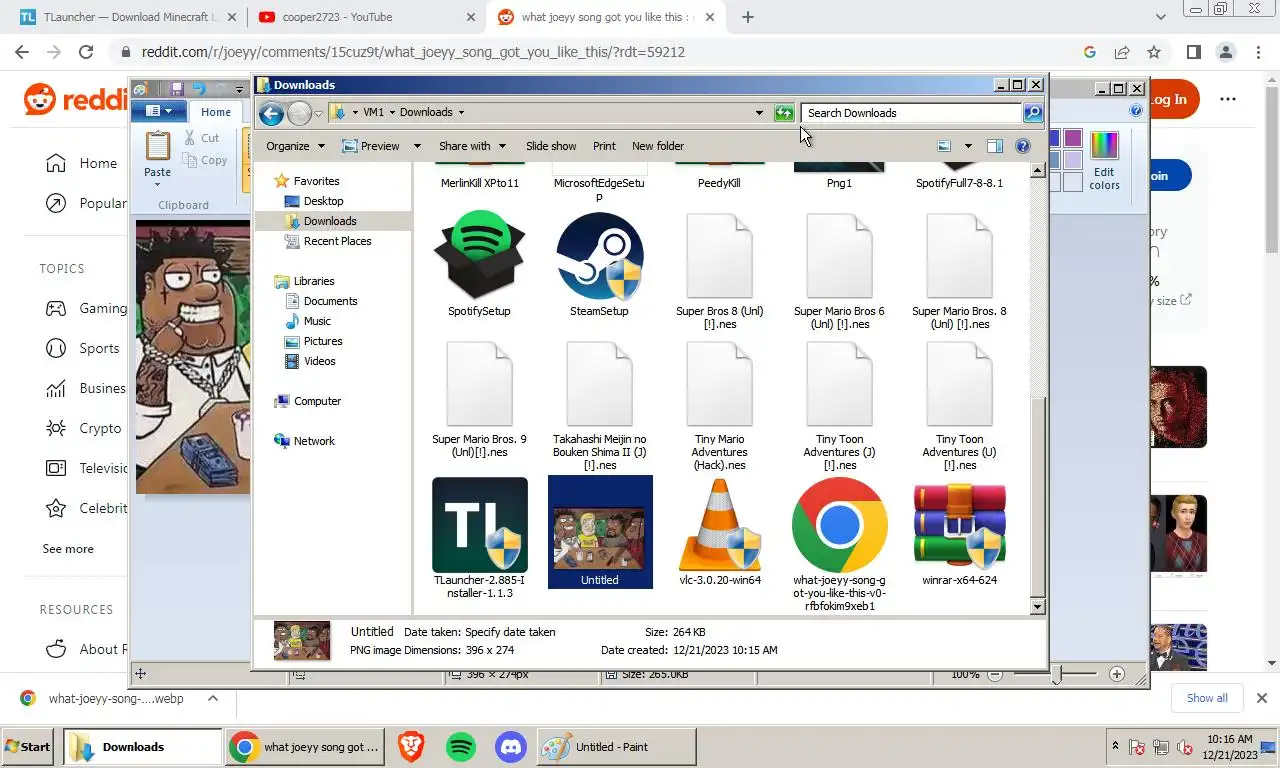
Task: Open a new browser tab with plus
Action: (x=747, y=17)
